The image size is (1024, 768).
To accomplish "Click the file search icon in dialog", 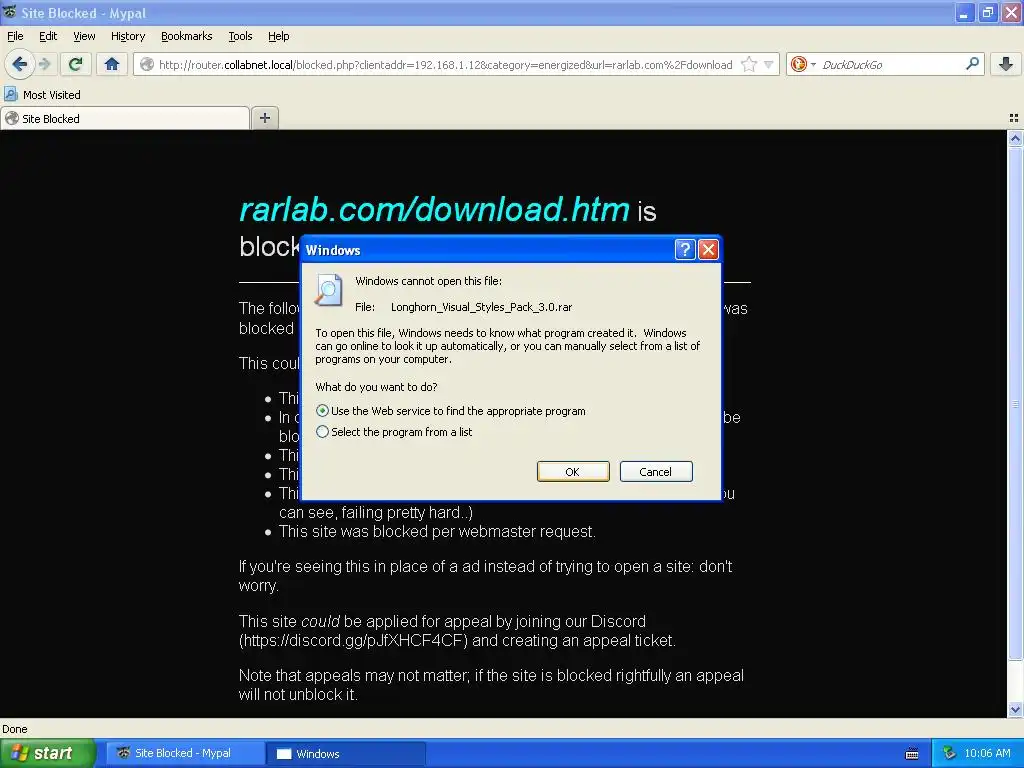I will 328,290.
